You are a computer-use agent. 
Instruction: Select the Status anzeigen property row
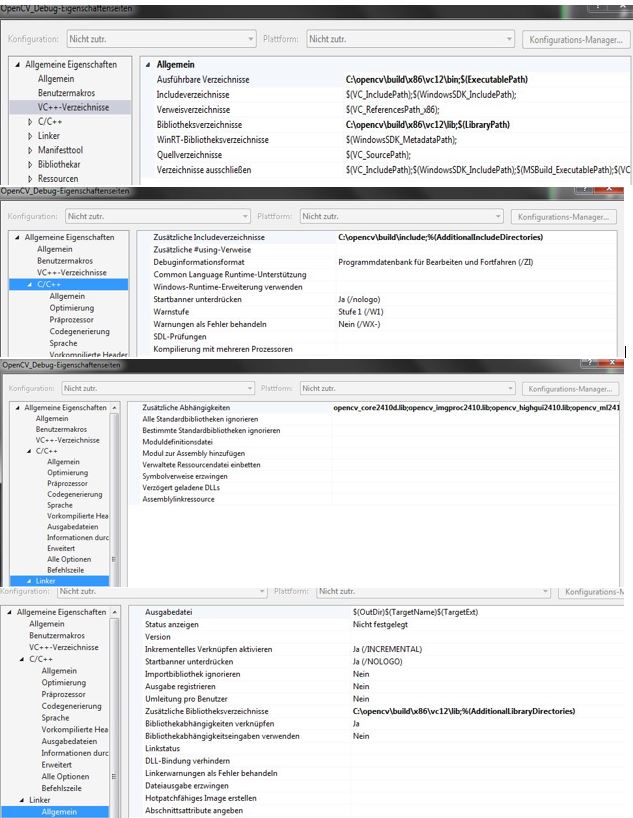[377, 624]
